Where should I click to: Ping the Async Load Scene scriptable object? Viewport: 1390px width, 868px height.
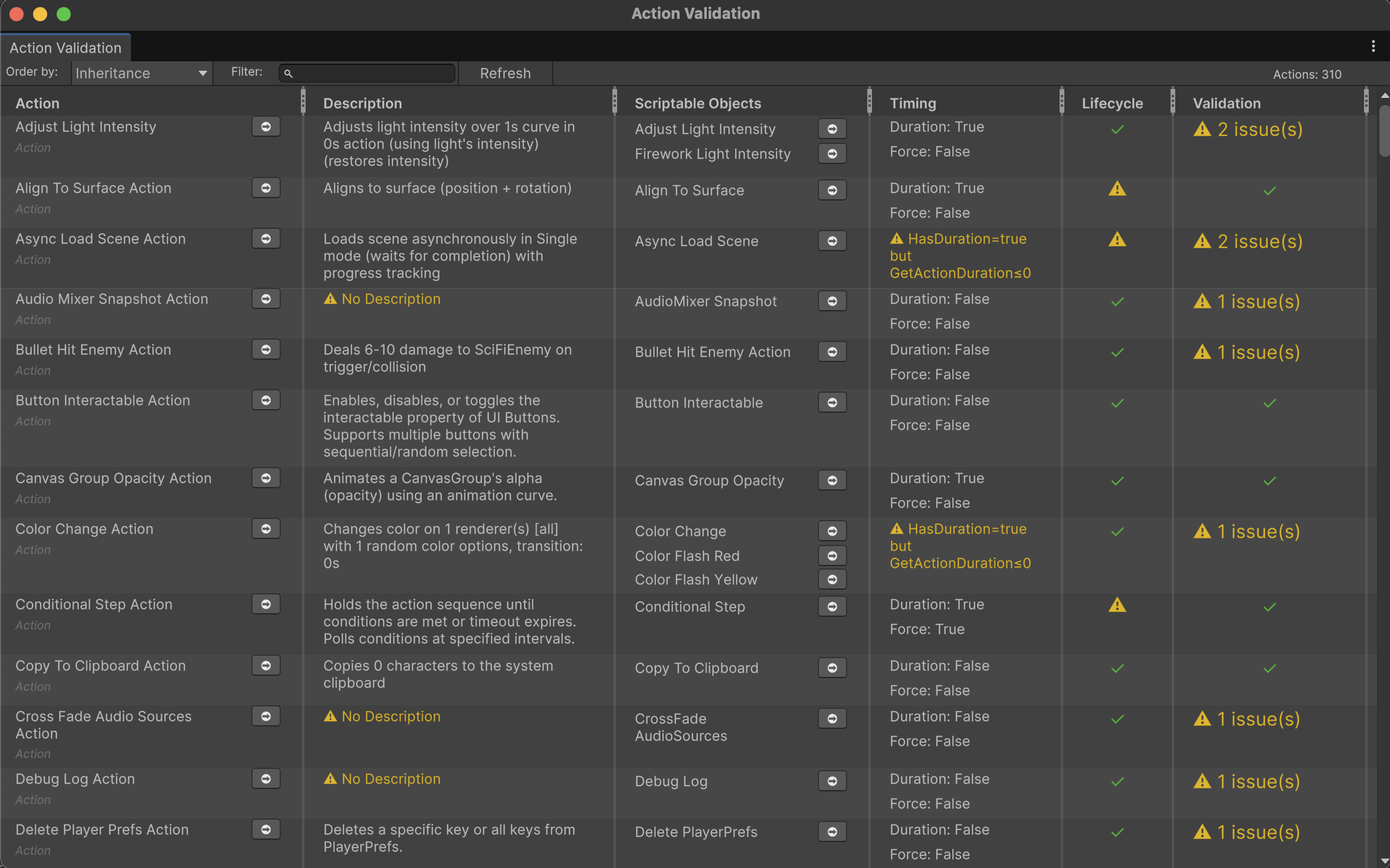point(832,241)
